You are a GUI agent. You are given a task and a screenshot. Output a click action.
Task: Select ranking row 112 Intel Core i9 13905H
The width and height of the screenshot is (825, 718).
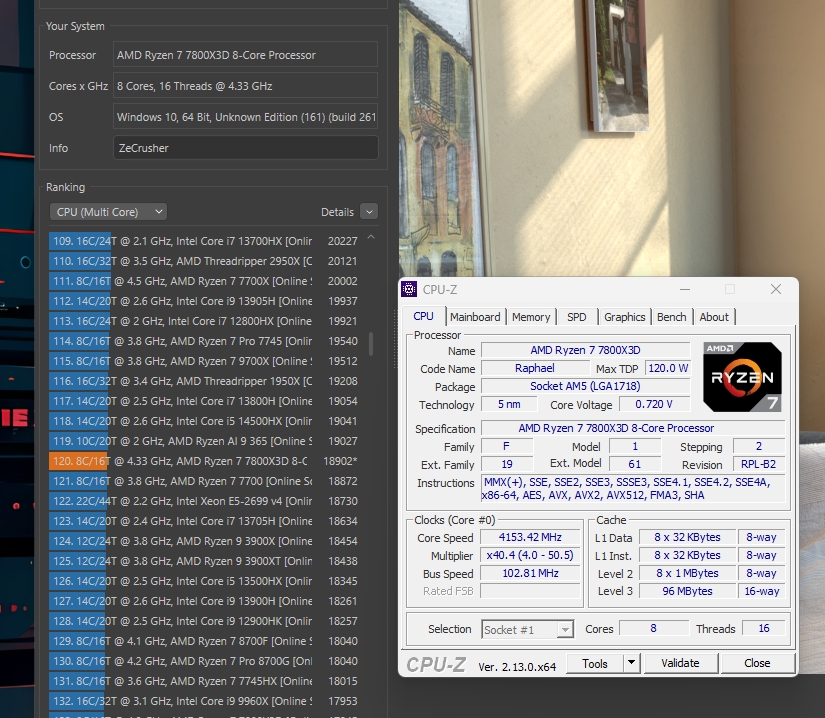pos(204,301)
